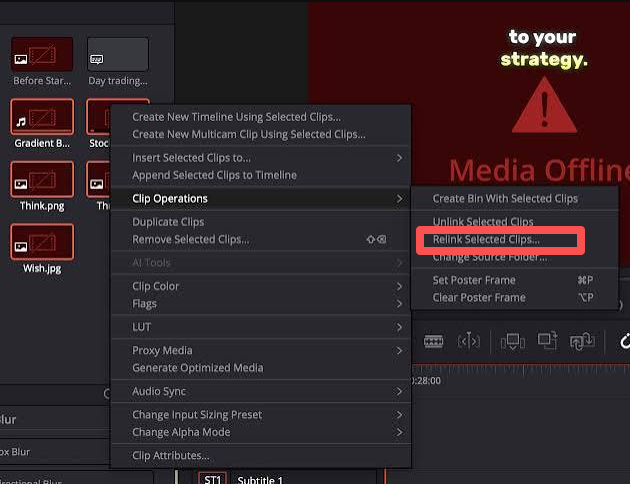Select the Gradient B audio clip thumbnail
The width and height of the screenshot is (630, 484).
tap(42, 117)
